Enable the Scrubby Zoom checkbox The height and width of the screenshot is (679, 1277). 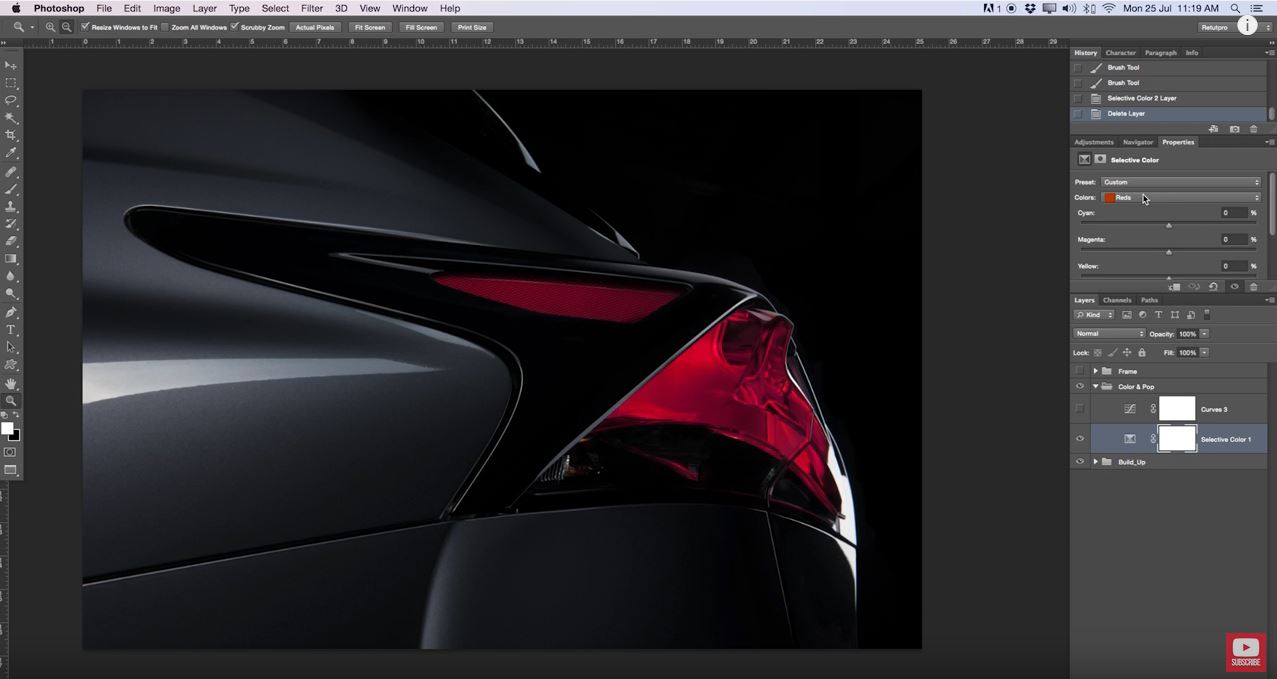tap(234, 27)
